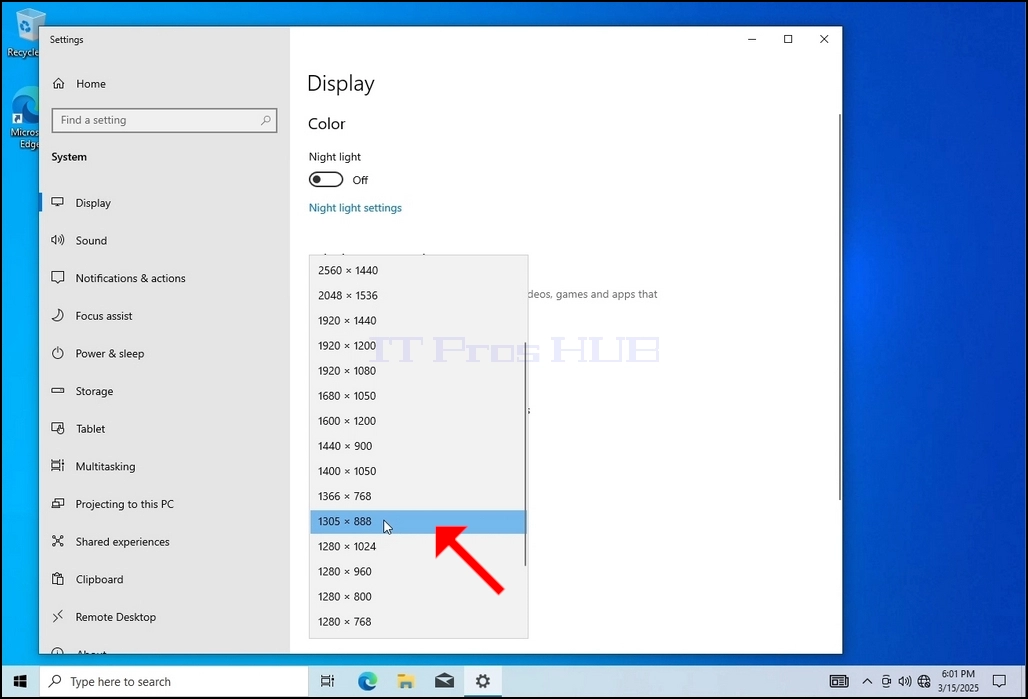Click the Clipboard icon in sidebar
This screenshot has width=1028, height=699.
(x=58, y=579)
